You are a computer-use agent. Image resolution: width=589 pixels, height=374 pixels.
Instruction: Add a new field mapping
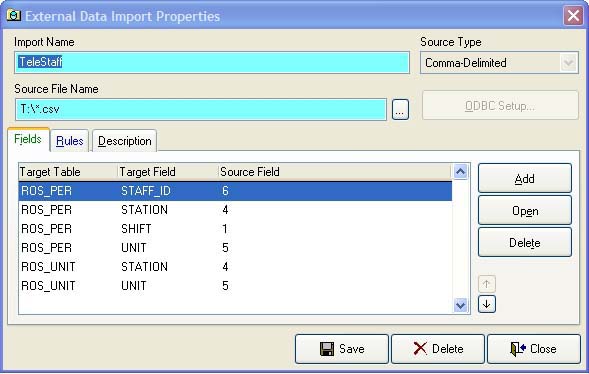524,178
